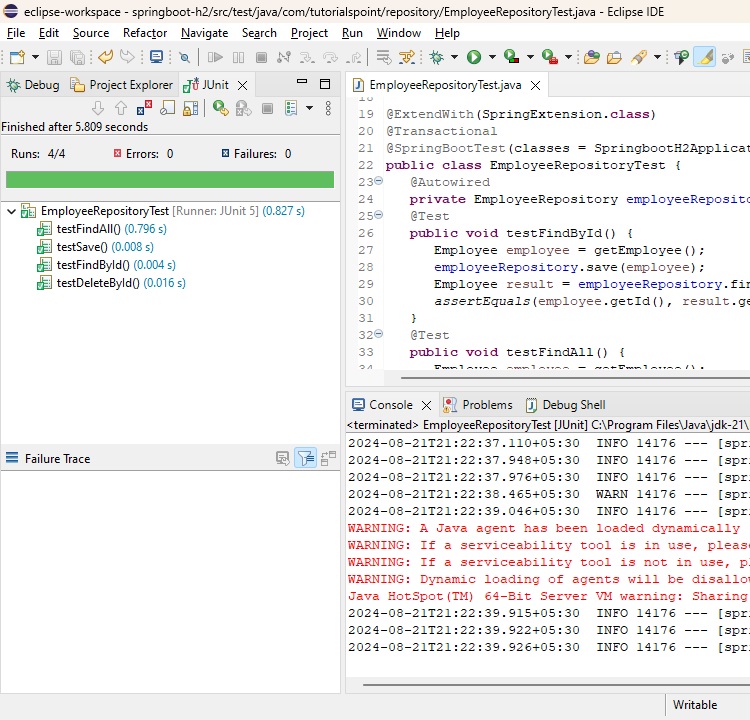This screenshot has height=720, width=750.
Task: Click the Rerun Test icon in JUnit view
Action: click(x=219, y=108)
